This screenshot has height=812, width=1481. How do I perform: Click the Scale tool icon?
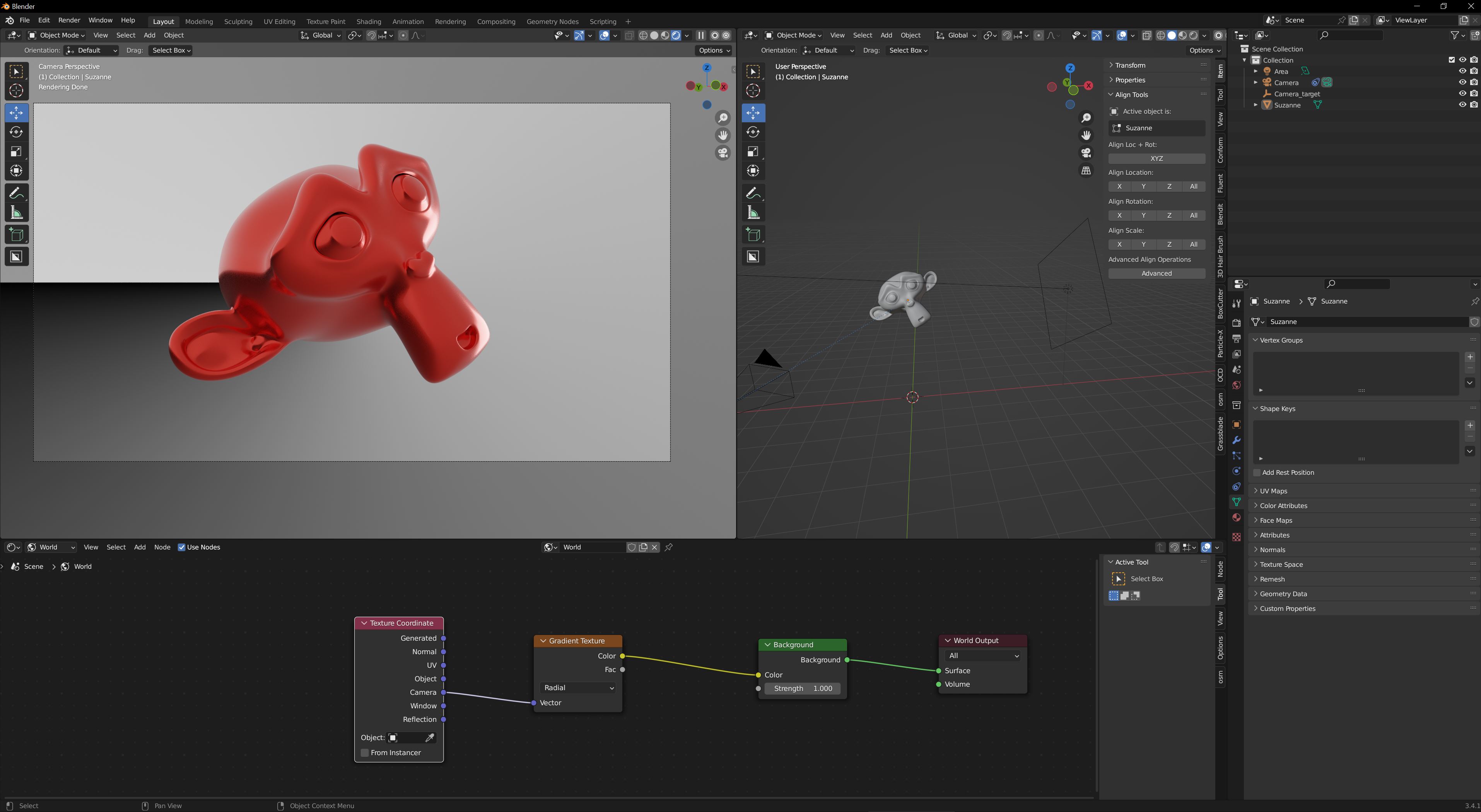(x=15, y=151)
